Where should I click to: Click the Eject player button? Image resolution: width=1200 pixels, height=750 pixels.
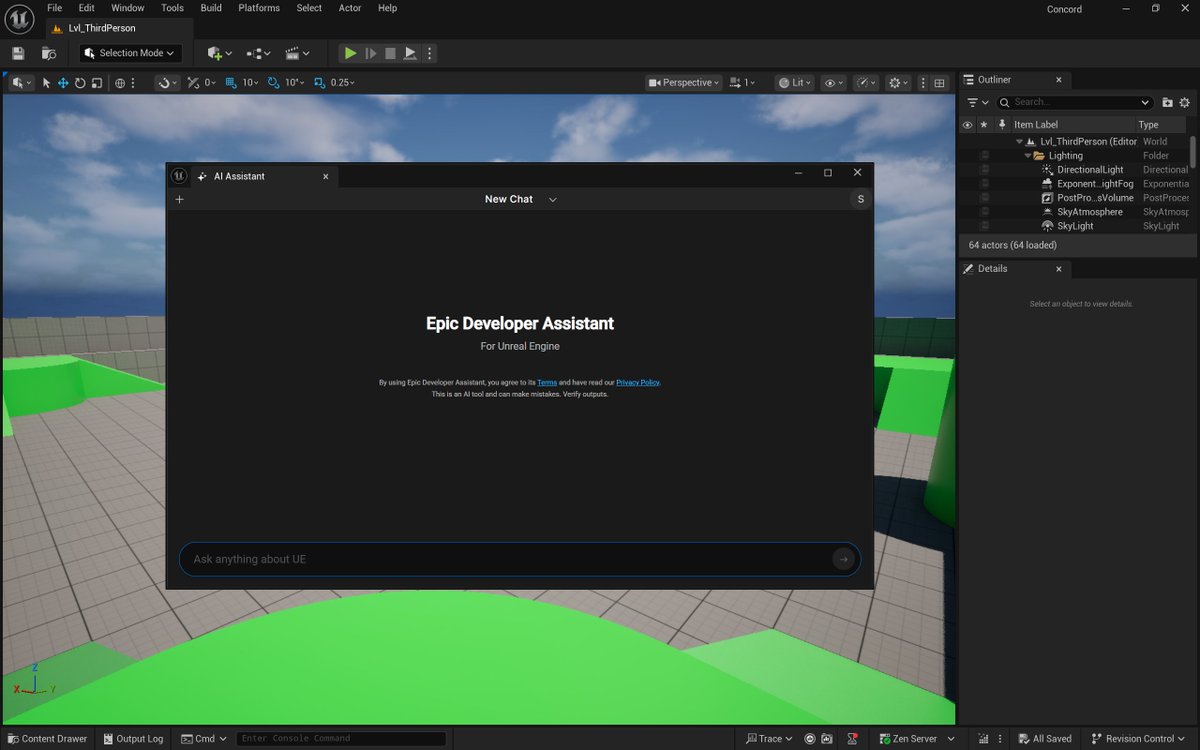pos(410,53)
